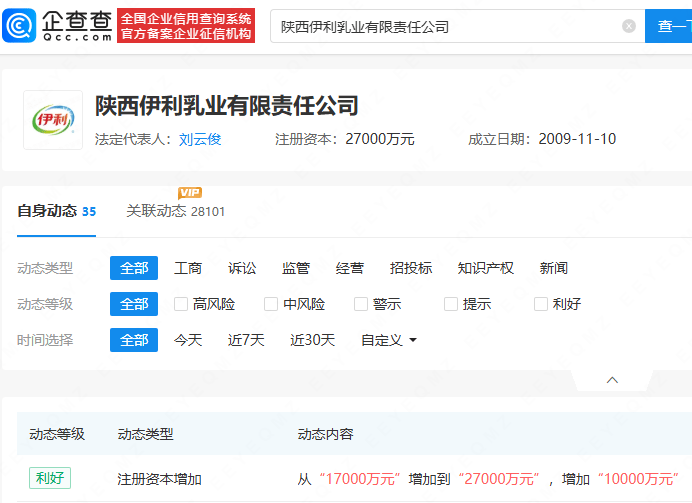Click the 2009-11-10 founding date

click(577, 139)
